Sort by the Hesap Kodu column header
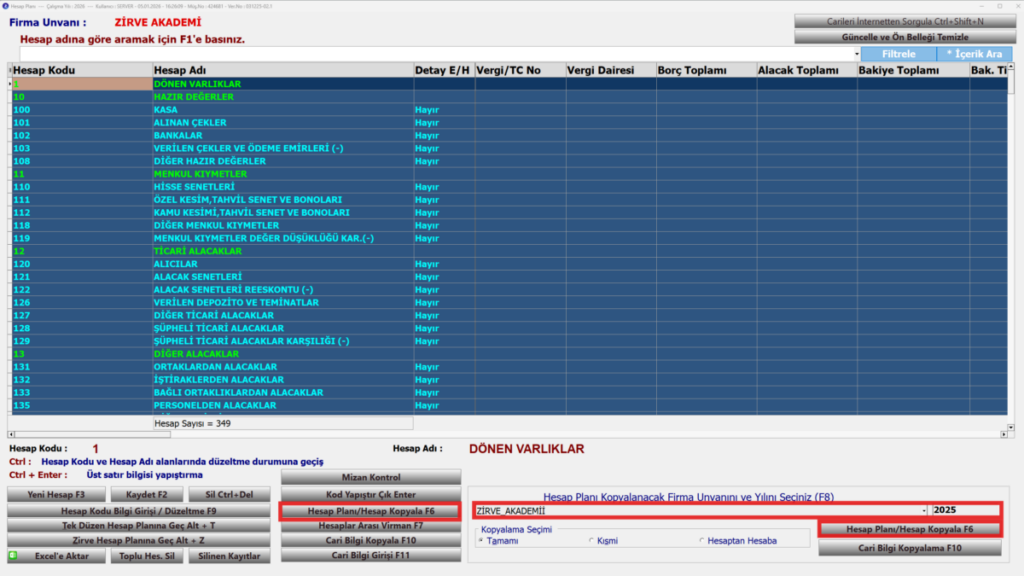 tap(82, 70)
